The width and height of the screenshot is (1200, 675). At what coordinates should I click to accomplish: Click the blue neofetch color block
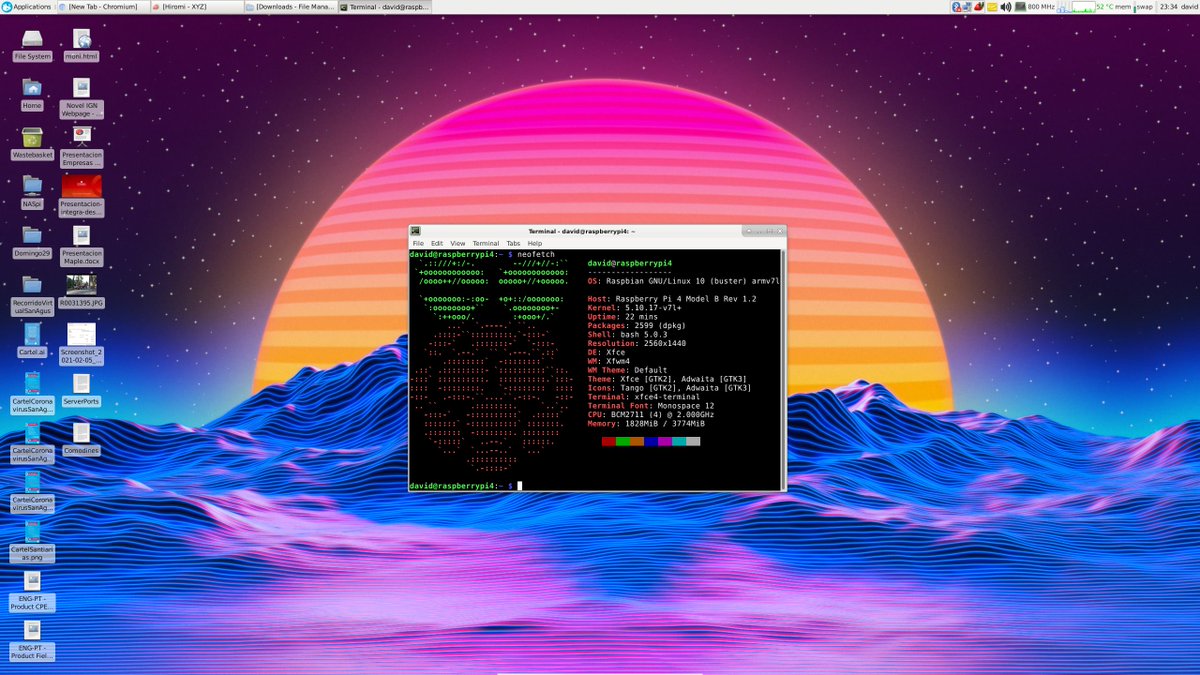coord(651,441)
